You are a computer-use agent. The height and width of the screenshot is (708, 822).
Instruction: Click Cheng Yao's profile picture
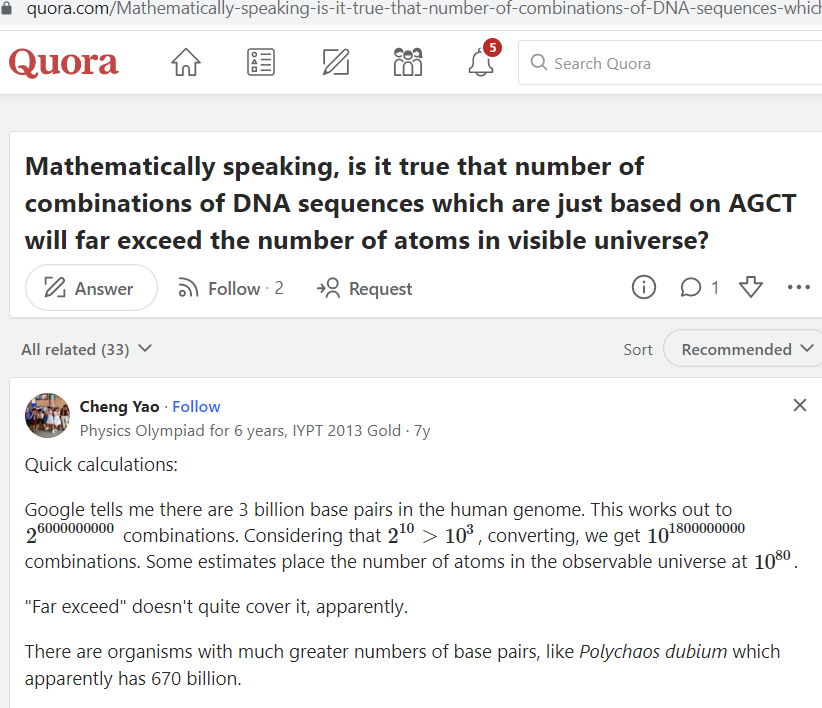(47, 417)
